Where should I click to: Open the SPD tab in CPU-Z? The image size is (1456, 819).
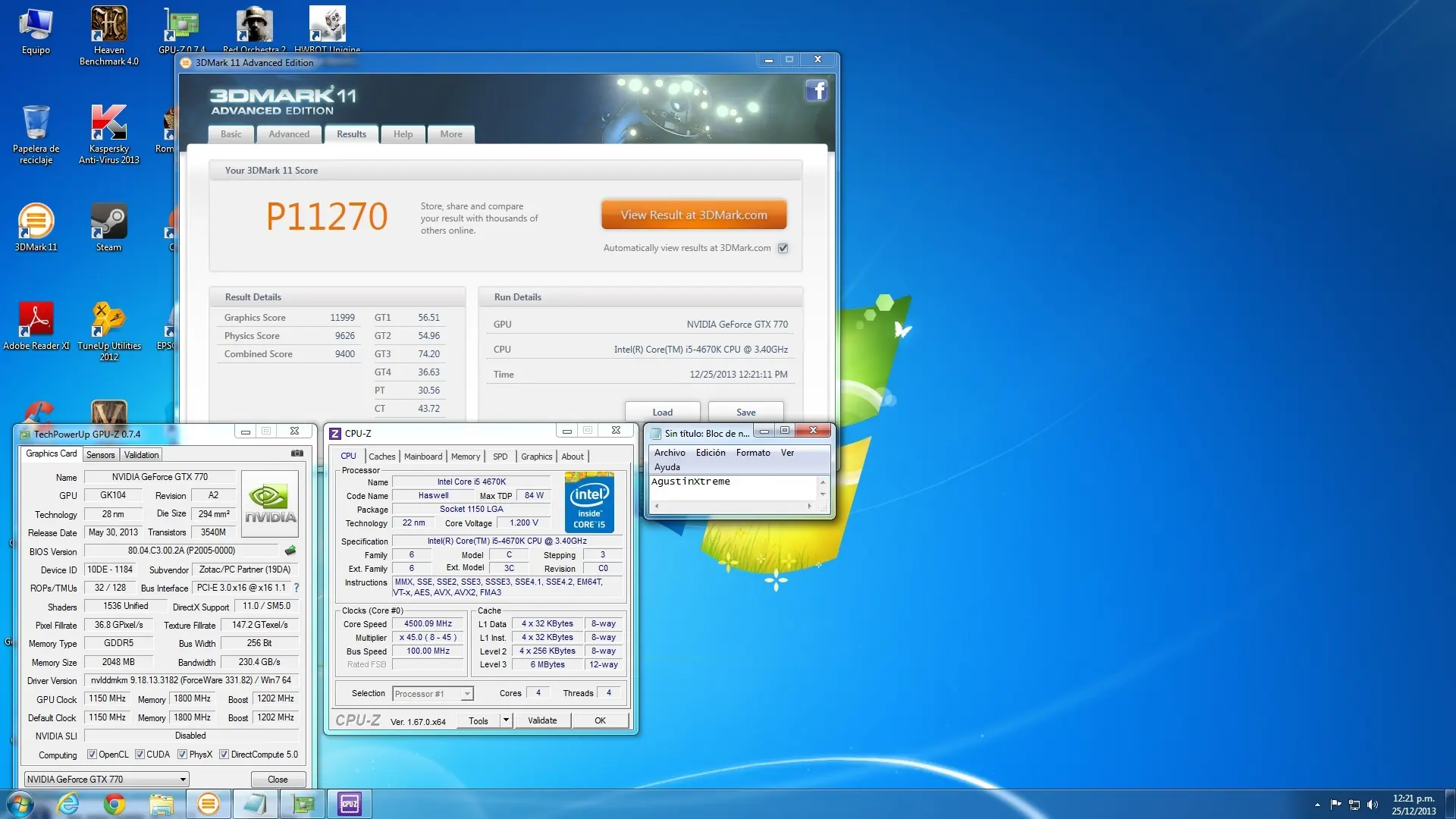500,457
